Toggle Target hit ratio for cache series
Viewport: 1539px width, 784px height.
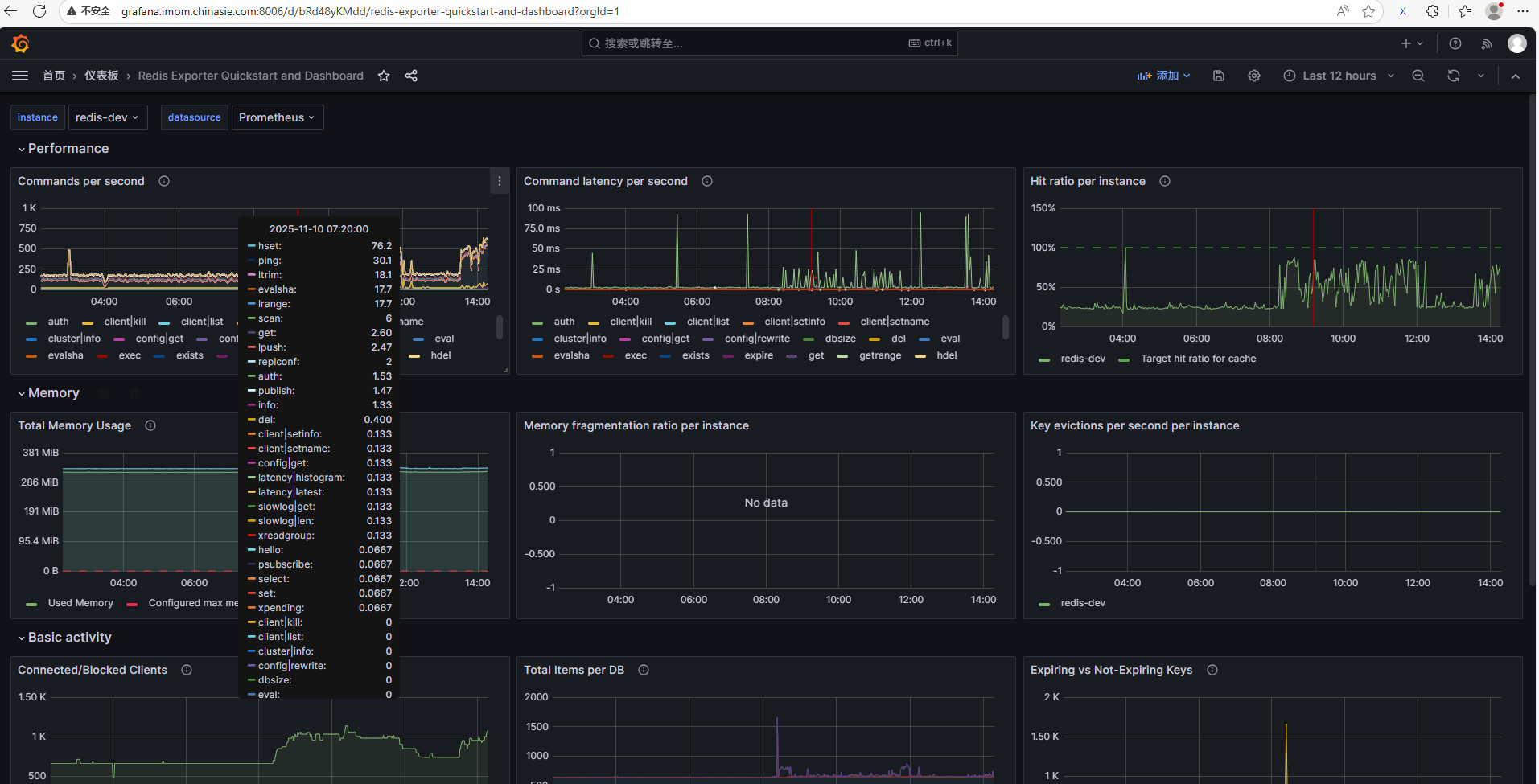(x=1197, y=359)
